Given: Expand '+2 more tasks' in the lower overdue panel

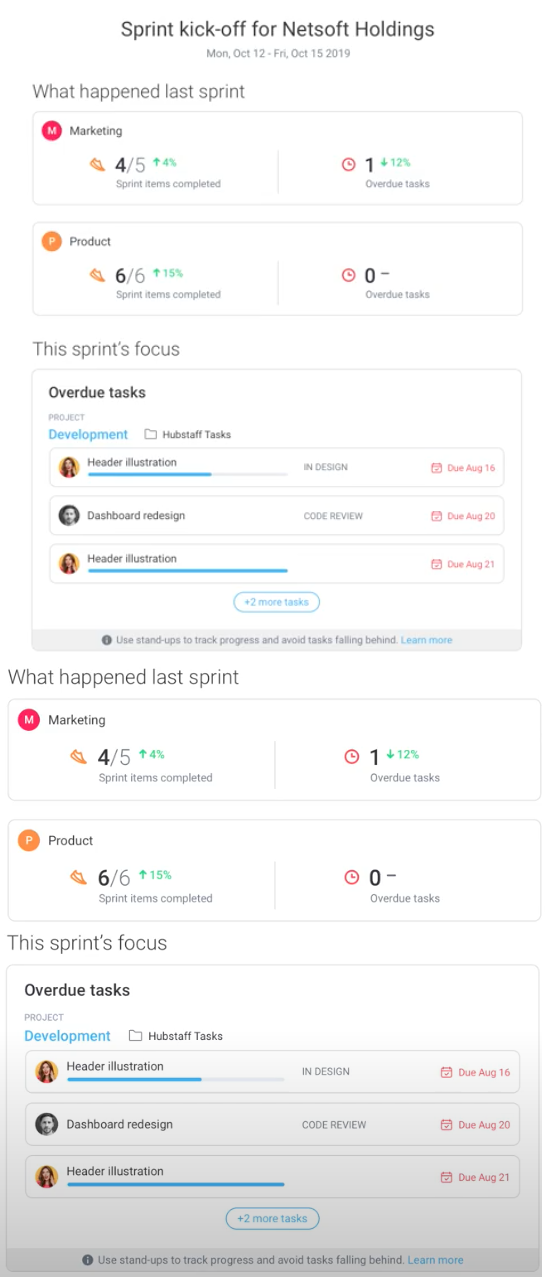Looking at the screenshot, I should click(272, 1218).
